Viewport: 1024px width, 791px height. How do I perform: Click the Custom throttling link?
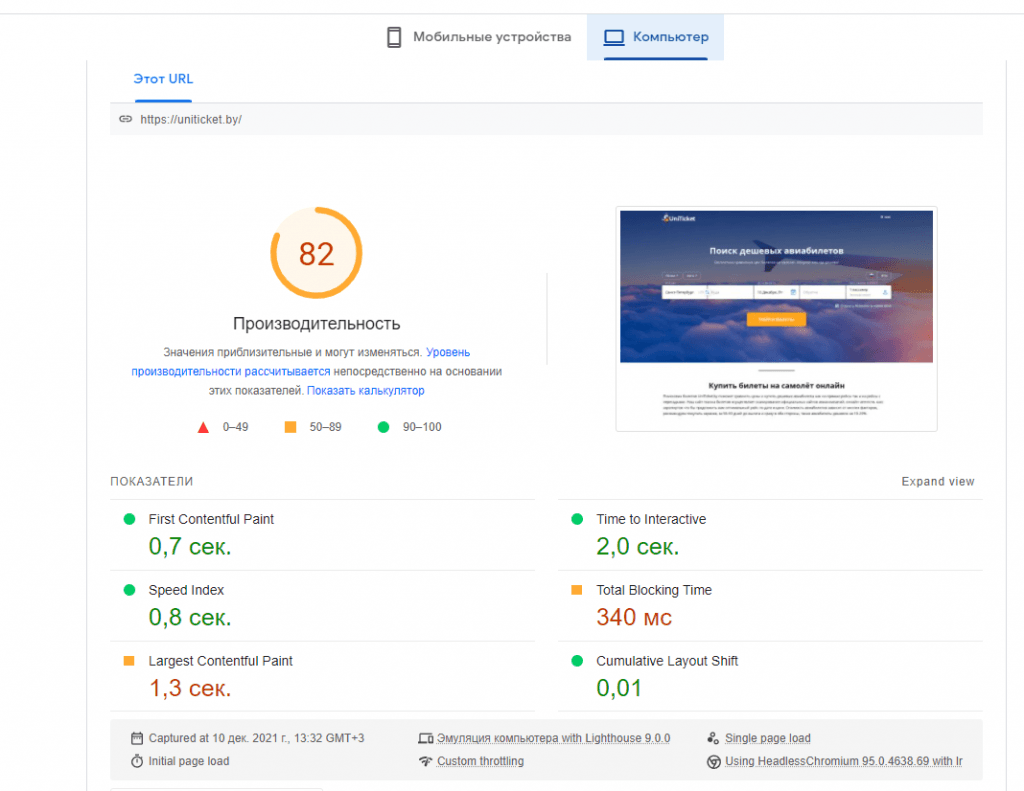[x=480, y=761]
